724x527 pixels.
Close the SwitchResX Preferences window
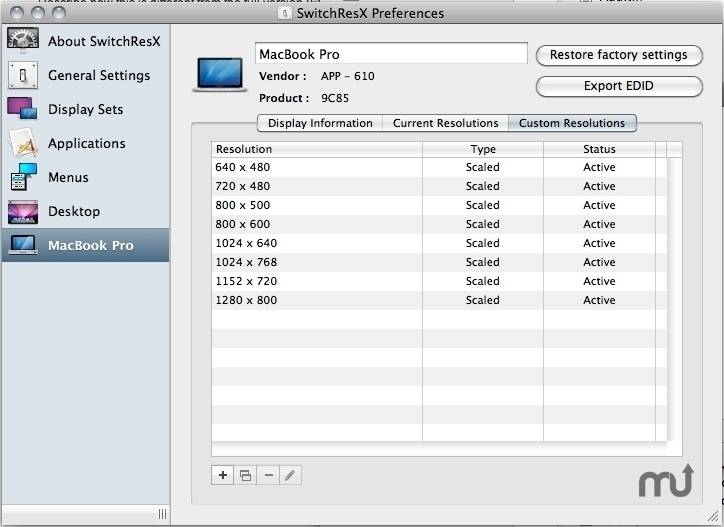click(x=17, y=12)
